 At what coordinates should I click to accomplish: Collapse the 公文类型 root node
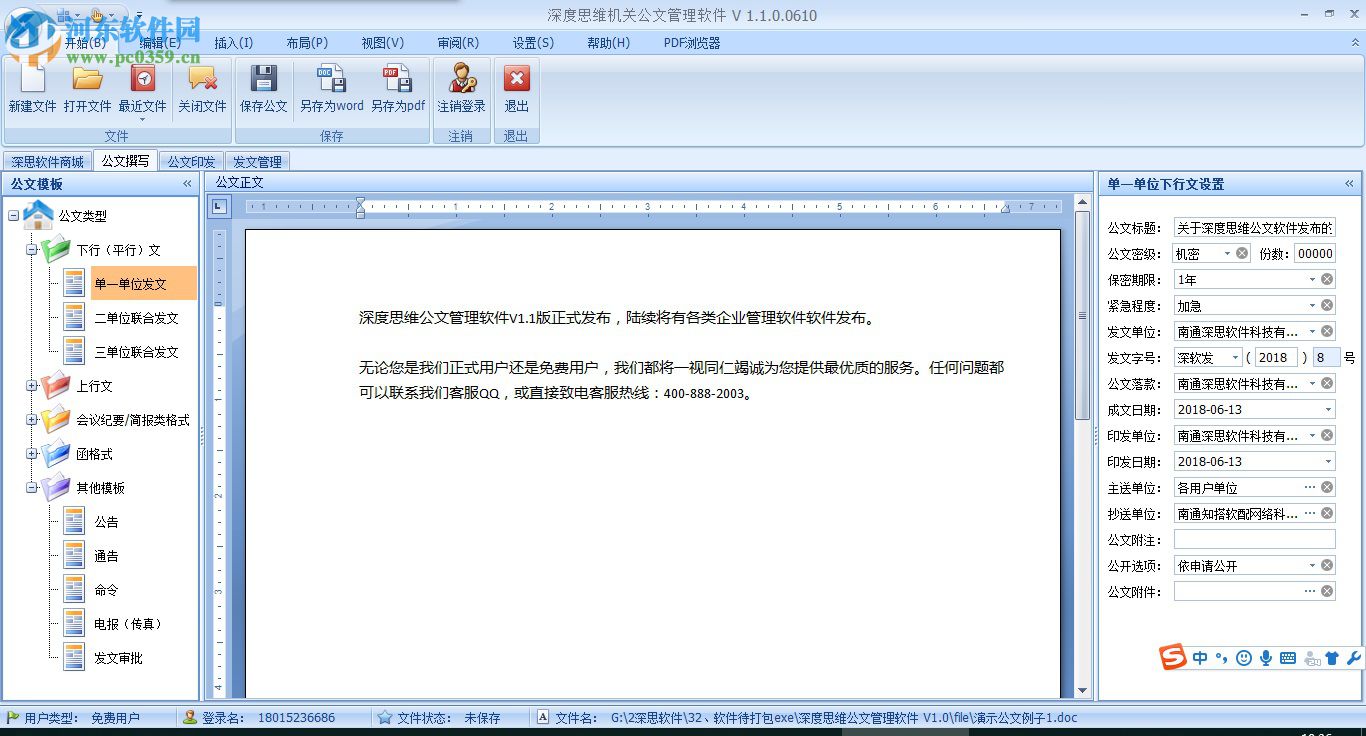[x=13, y=216]
